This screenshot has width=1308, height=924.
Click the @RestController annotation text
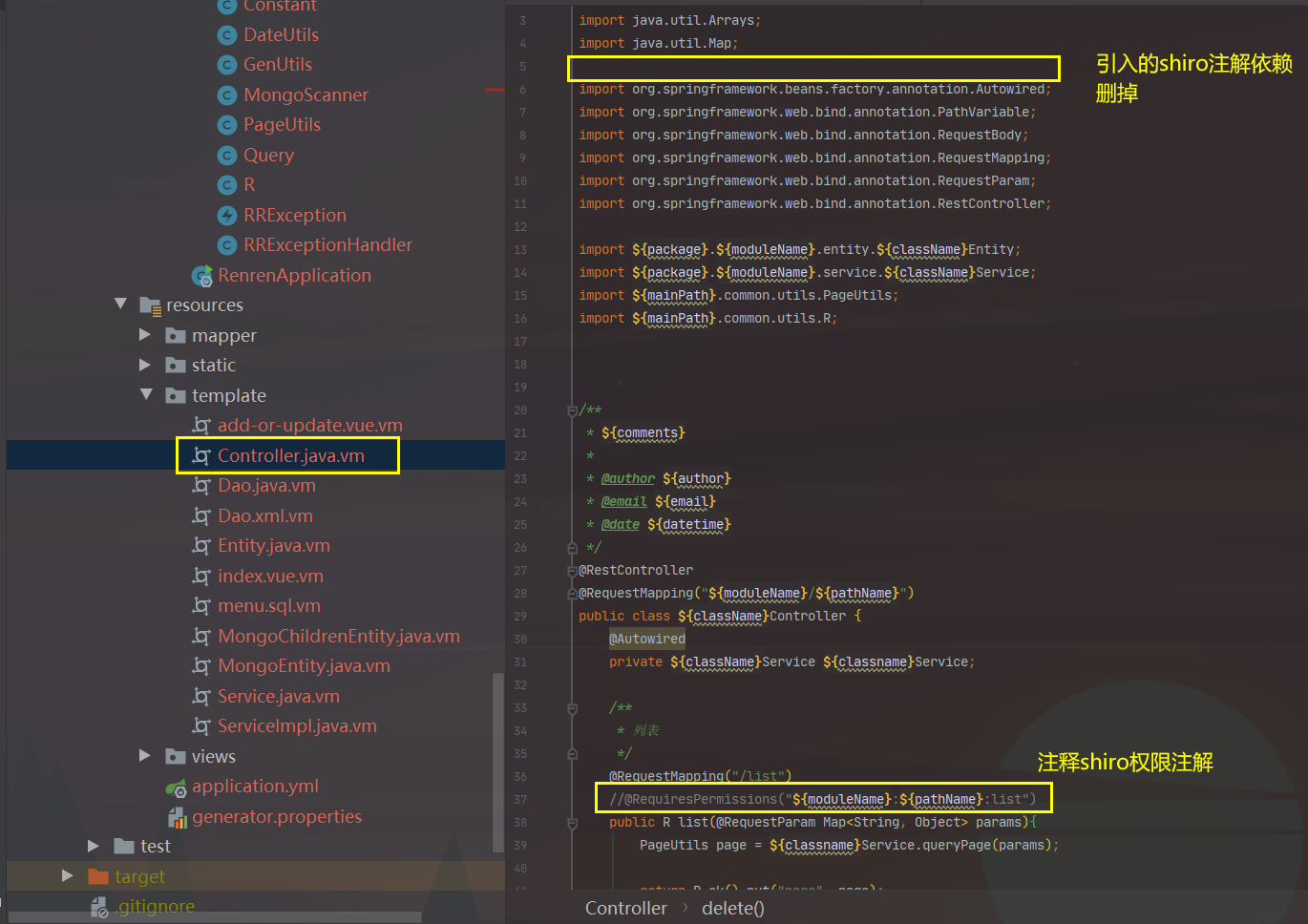point(636,571)
